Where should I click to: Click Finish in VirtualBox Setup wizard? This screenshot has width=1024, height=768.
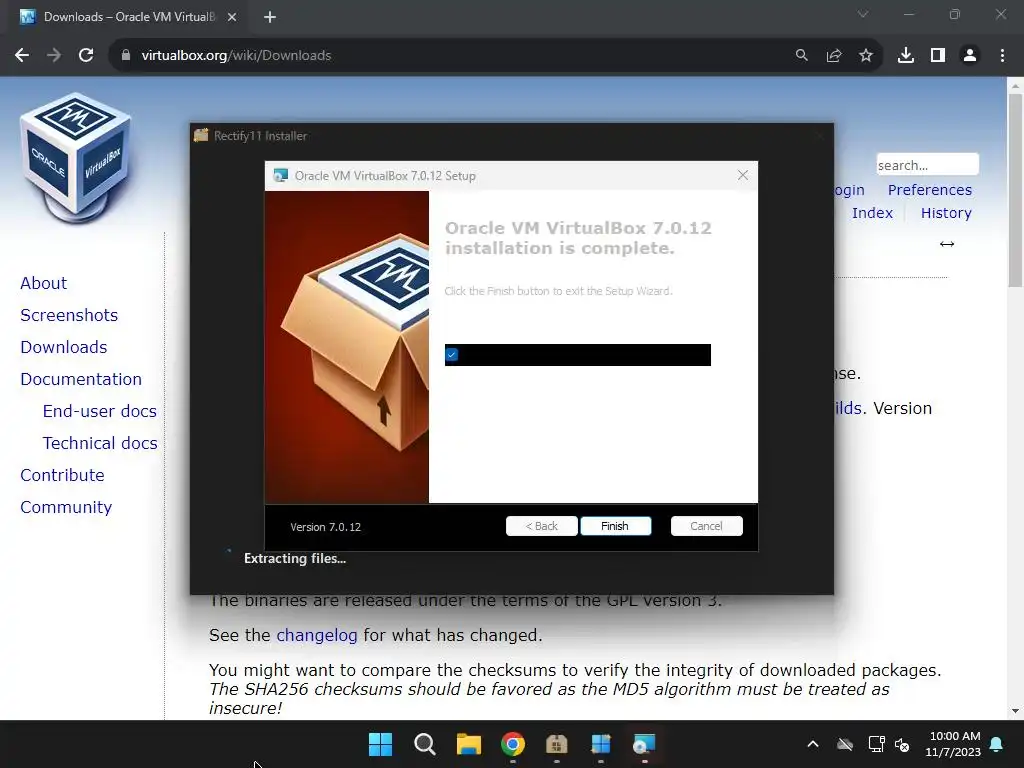click(x=615, y=526)
